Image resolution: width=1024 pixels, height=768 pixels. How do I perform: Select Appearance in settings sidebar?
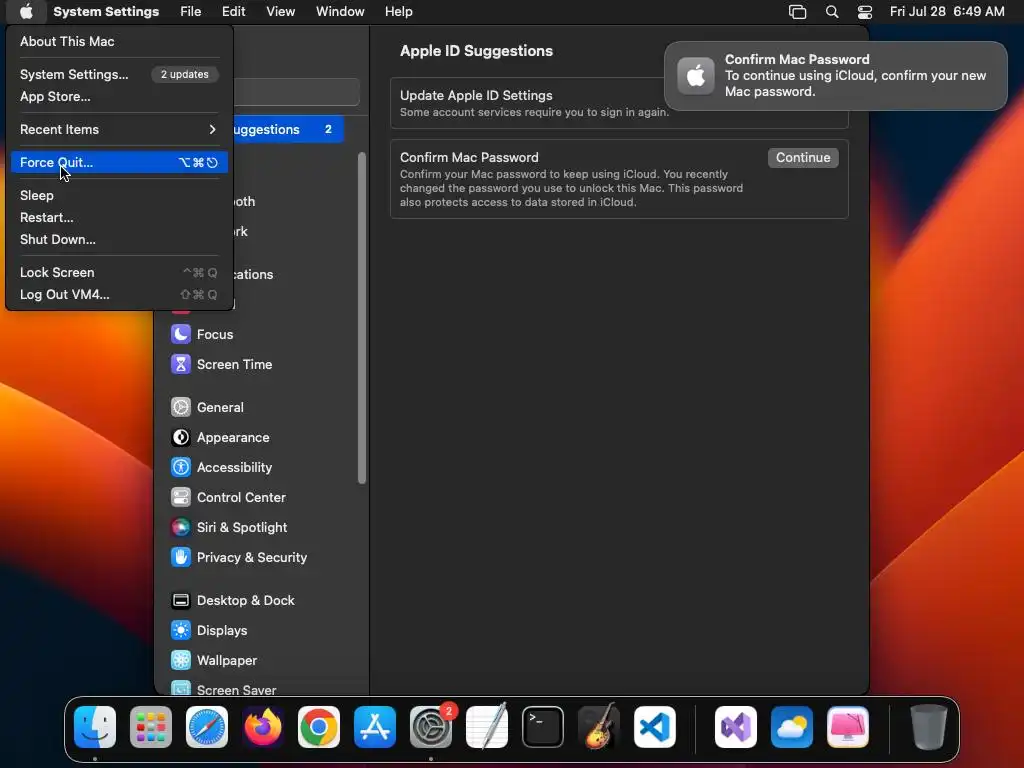[233, 437]
